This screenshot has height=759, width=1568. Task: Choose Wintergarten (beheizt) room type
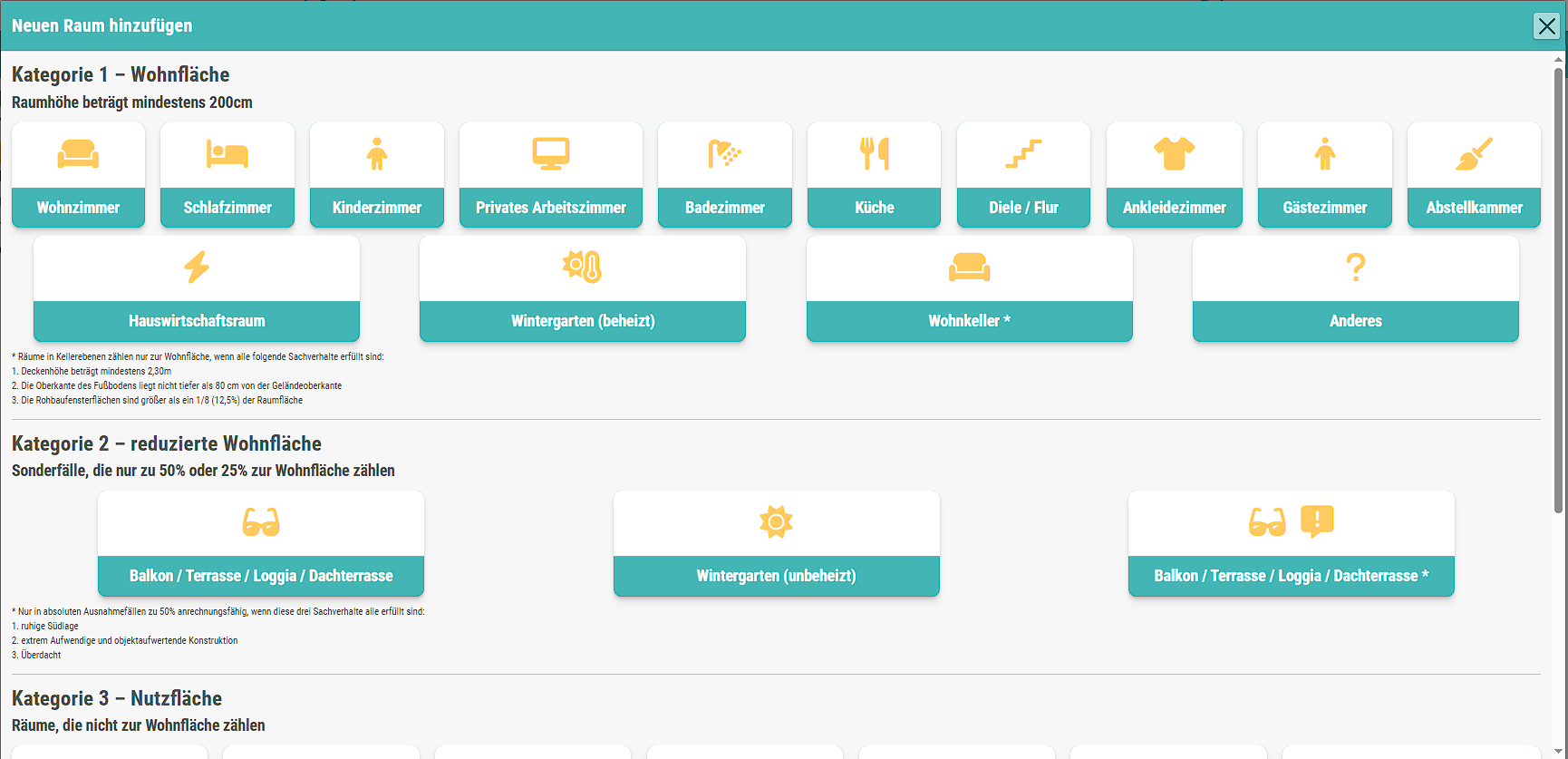582,321
